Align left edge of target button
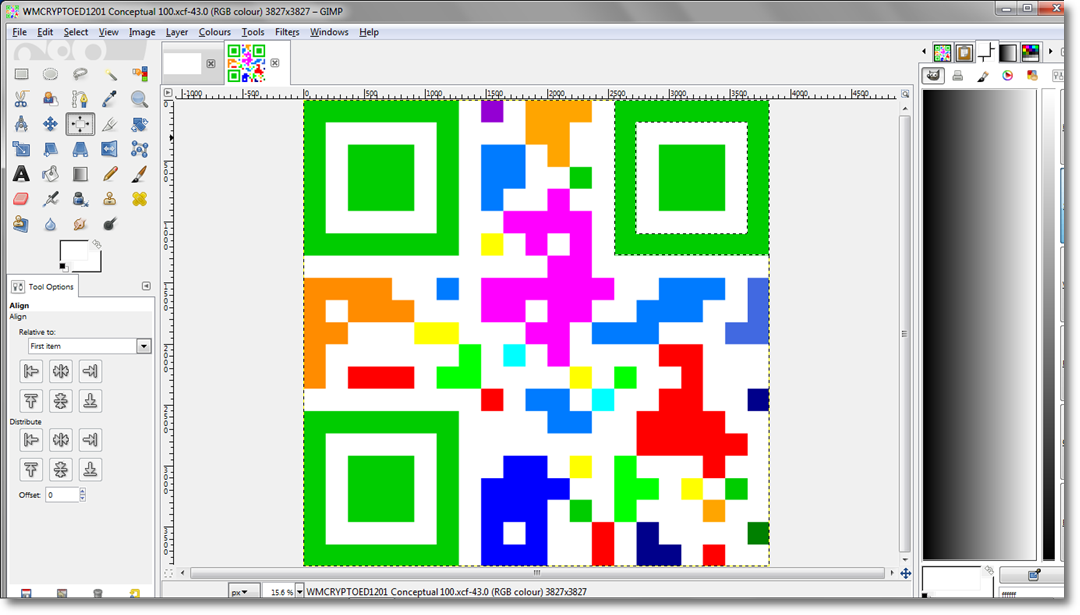 tap(31, 371)
